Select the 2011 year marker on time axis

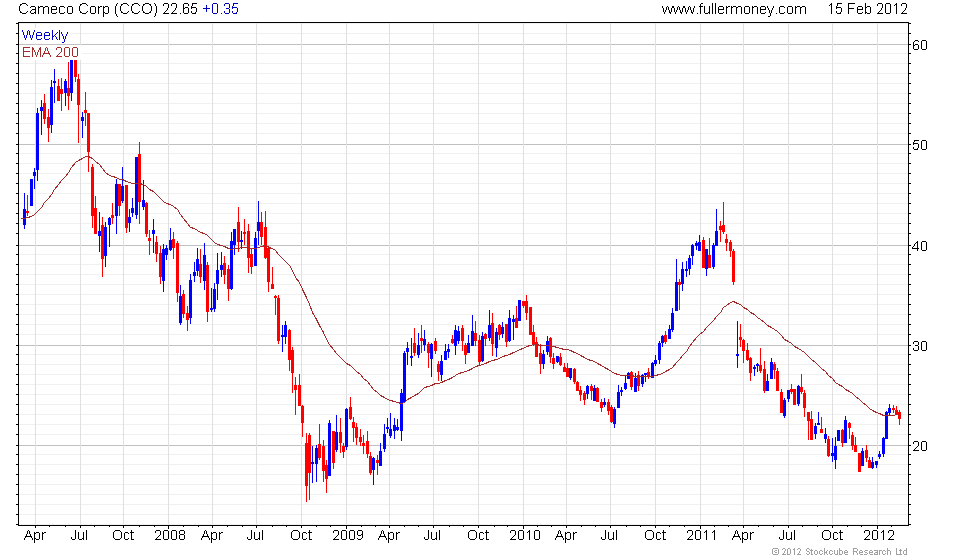pos(702,535)
